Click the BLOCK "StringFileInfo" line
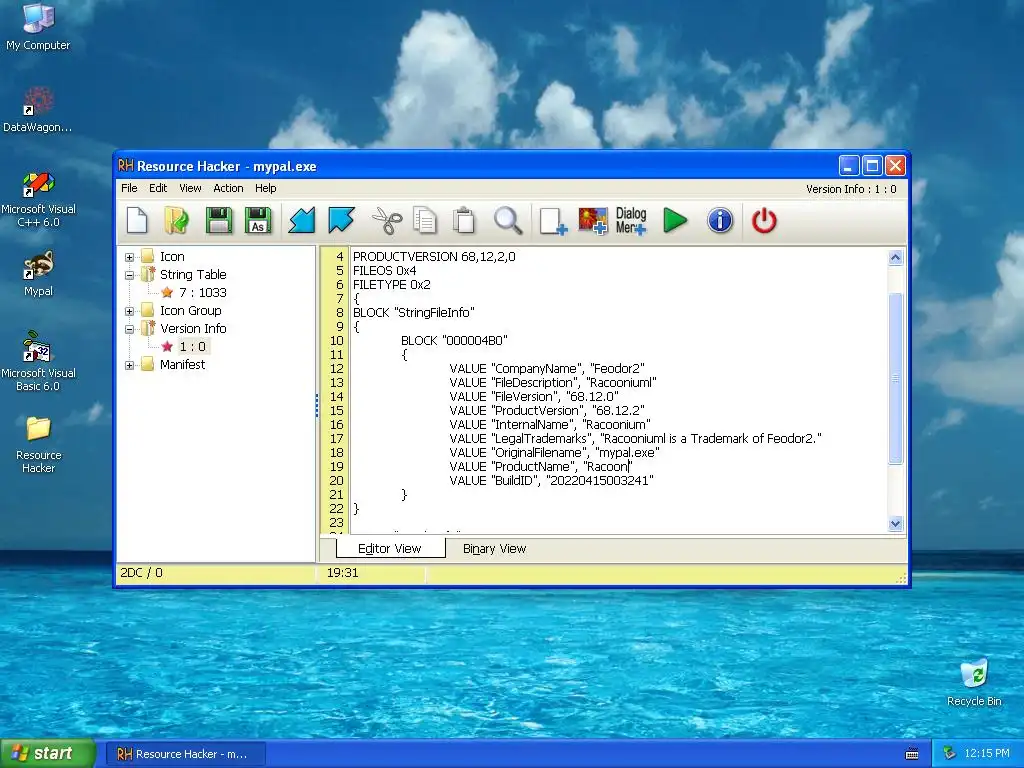Viewport: 1024px width, 768px height. (414, 313)
